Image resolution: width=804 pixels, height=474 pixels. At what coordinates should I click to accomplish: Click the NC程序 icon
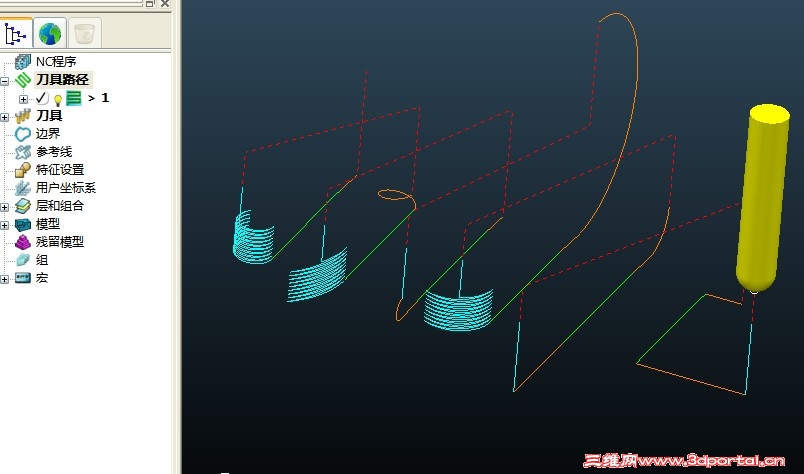click(23, 62)
